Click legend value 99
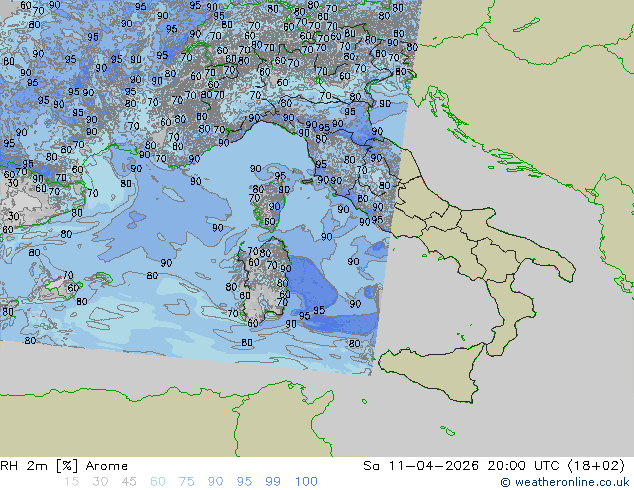Viewport: 634px width, 490px height. (273, 482)
